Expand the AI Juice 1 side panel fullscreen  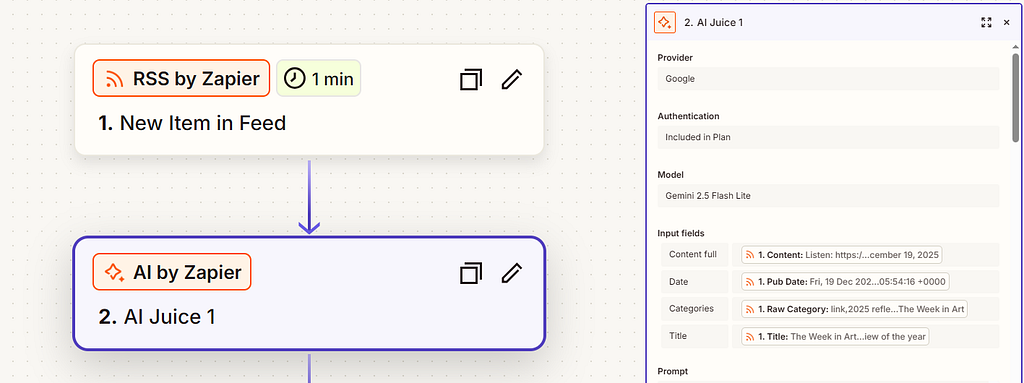click(986, 22)
